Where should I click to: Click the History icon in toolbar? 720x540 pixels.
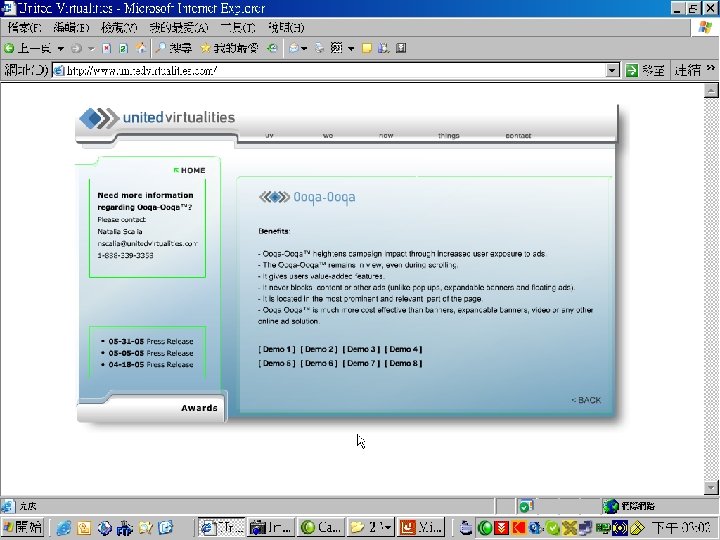point(273,48)
